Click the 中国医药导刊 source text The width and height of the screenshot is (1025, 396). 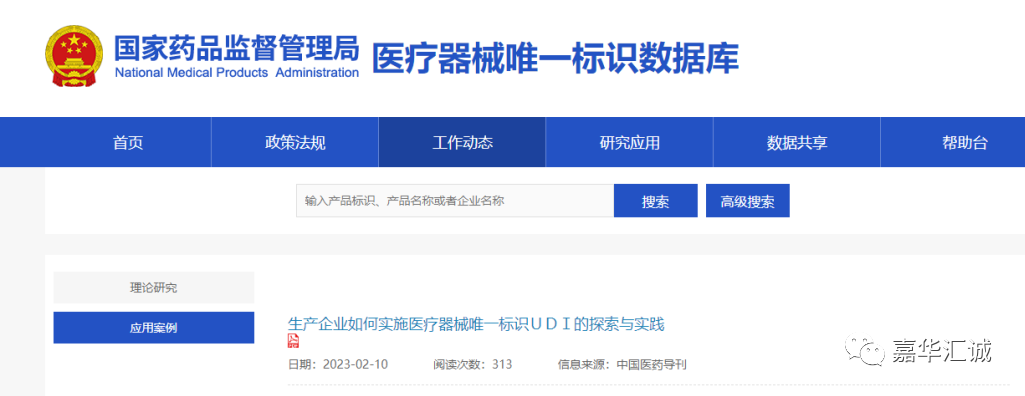click(651, 365)
